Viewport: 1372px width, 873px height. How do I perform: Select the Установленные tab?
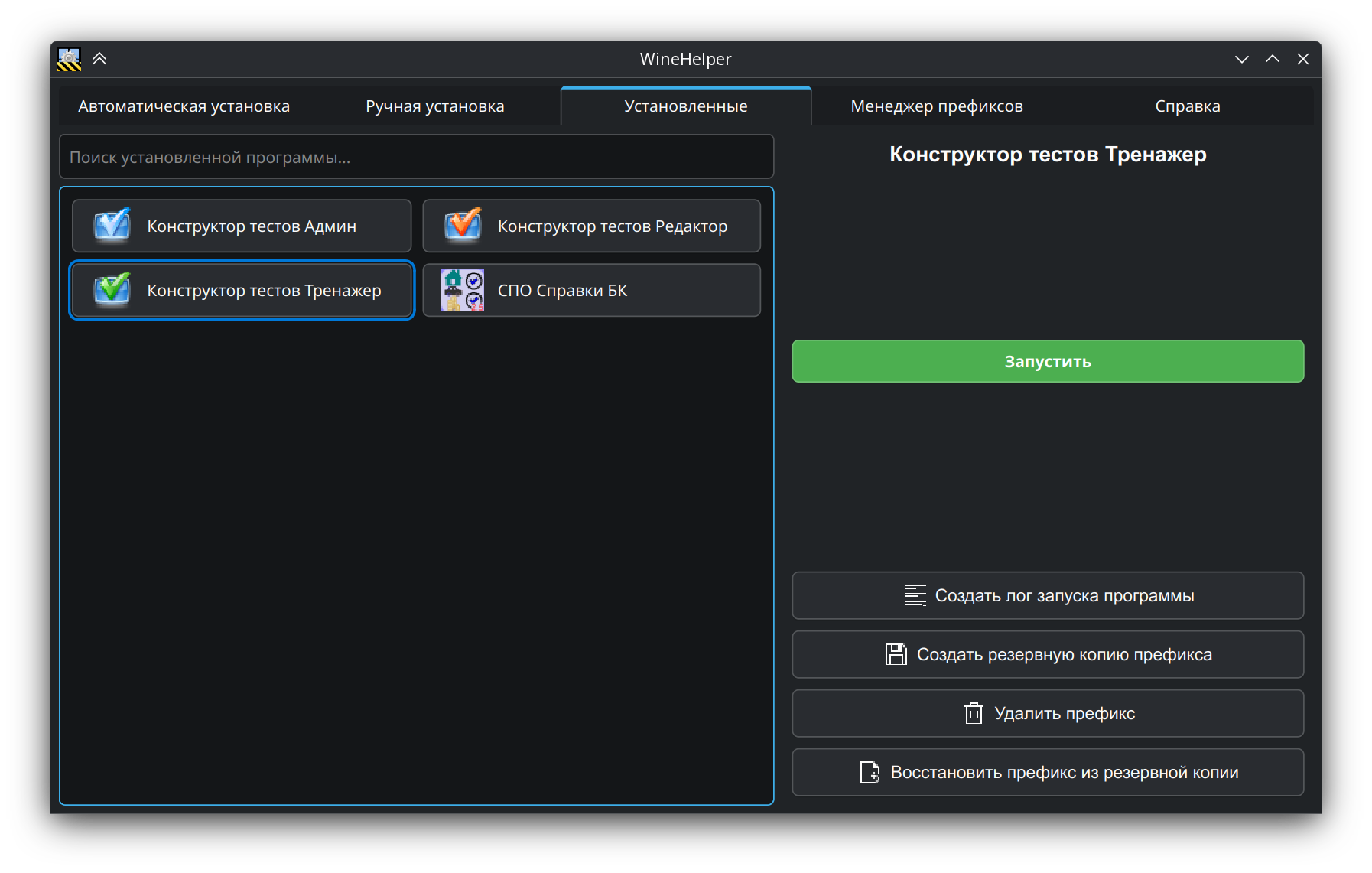pos(685,106)
